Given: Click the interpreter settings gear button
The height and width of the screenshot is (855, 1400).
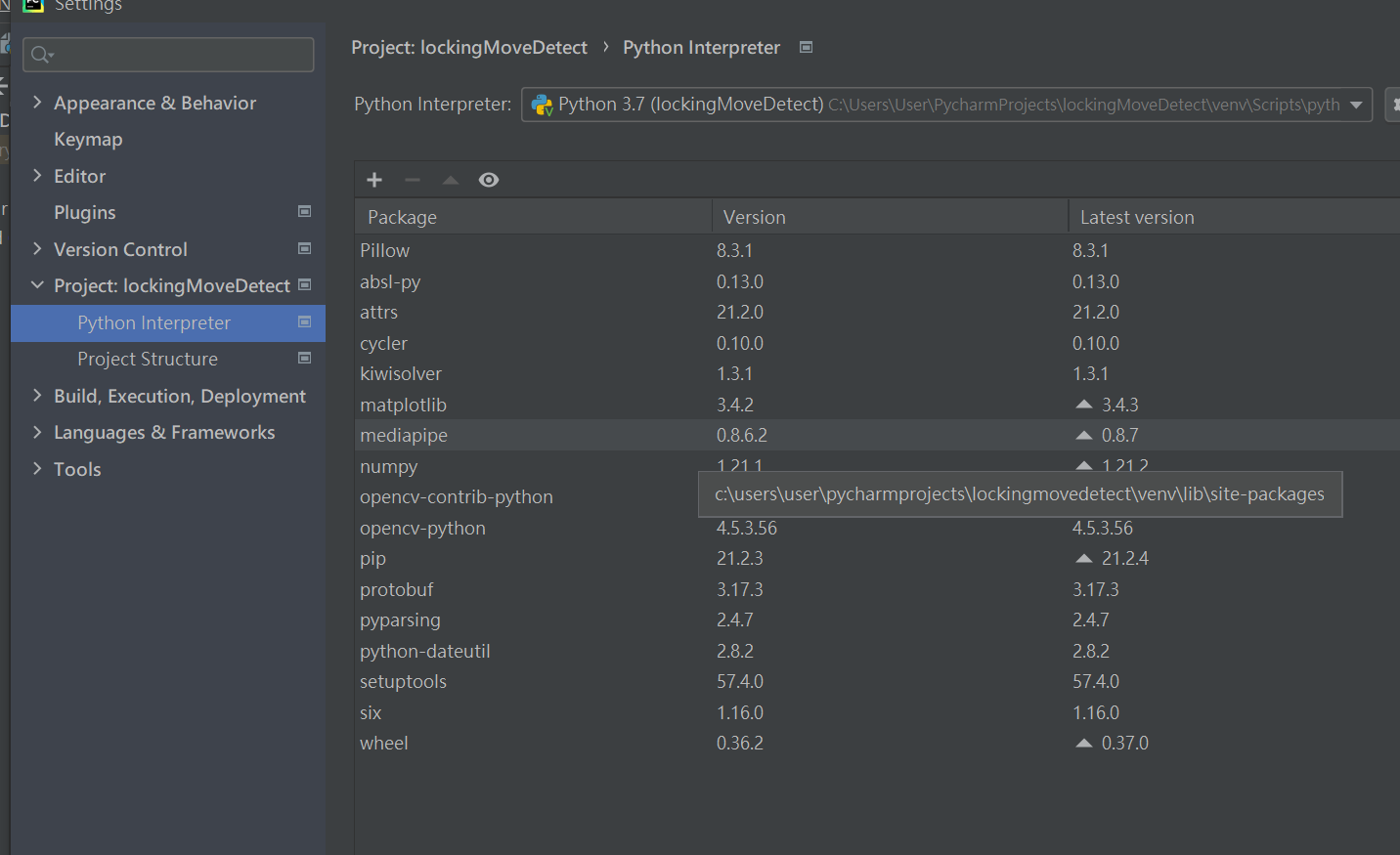Looking at the screenshot, I should pyautogui.click(x=1394, y=105).
